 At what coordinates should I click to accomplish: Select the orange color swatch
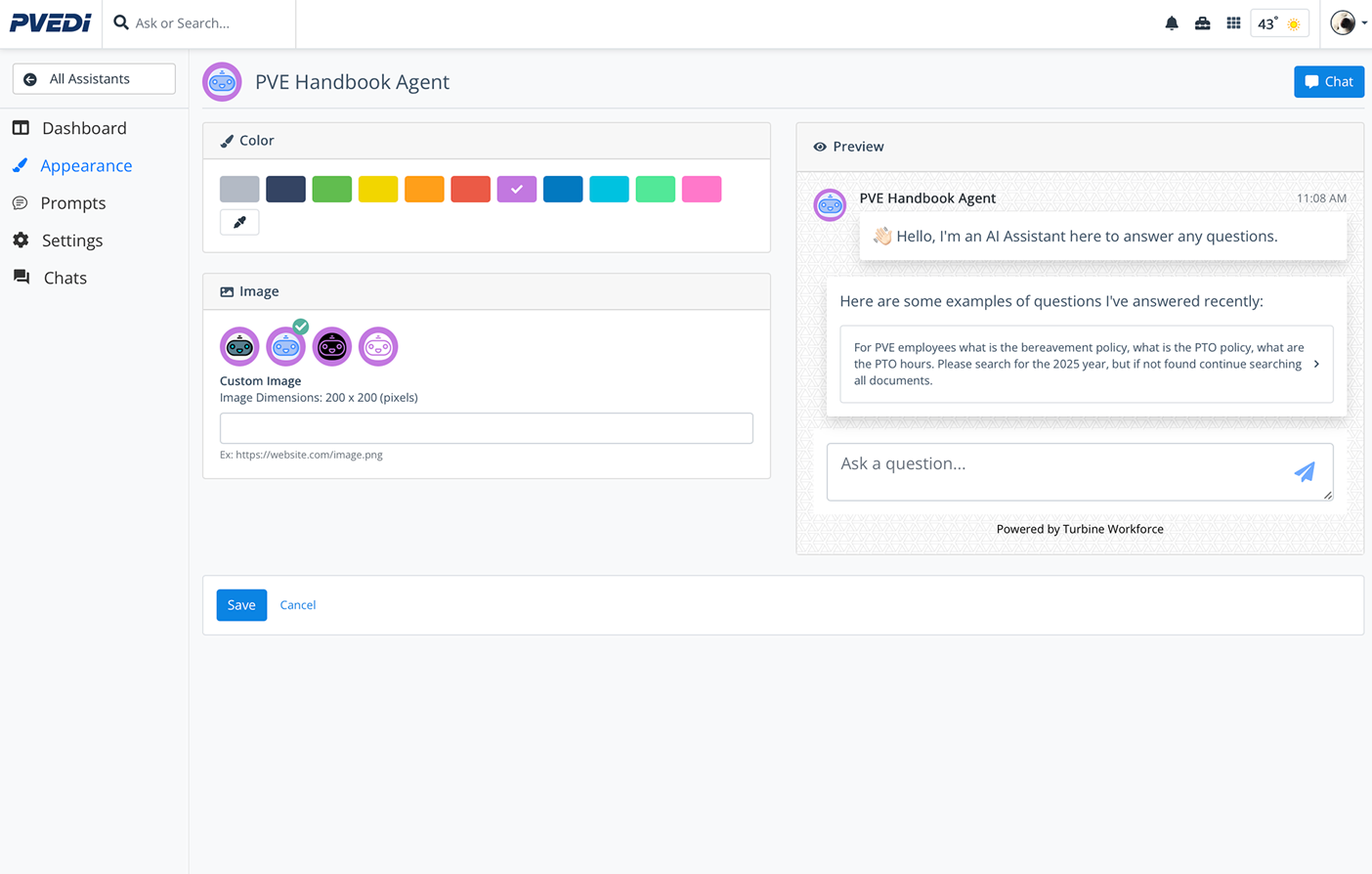424,189
